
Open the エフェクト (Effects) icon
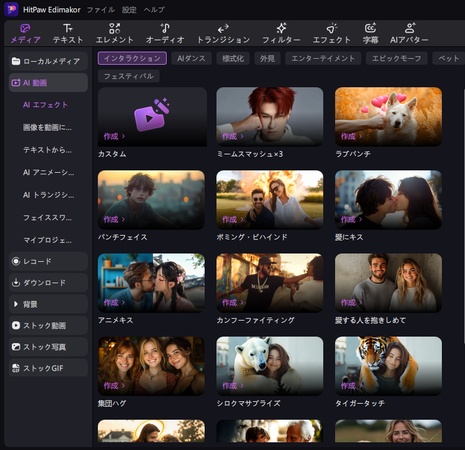(x=332, y=28)
